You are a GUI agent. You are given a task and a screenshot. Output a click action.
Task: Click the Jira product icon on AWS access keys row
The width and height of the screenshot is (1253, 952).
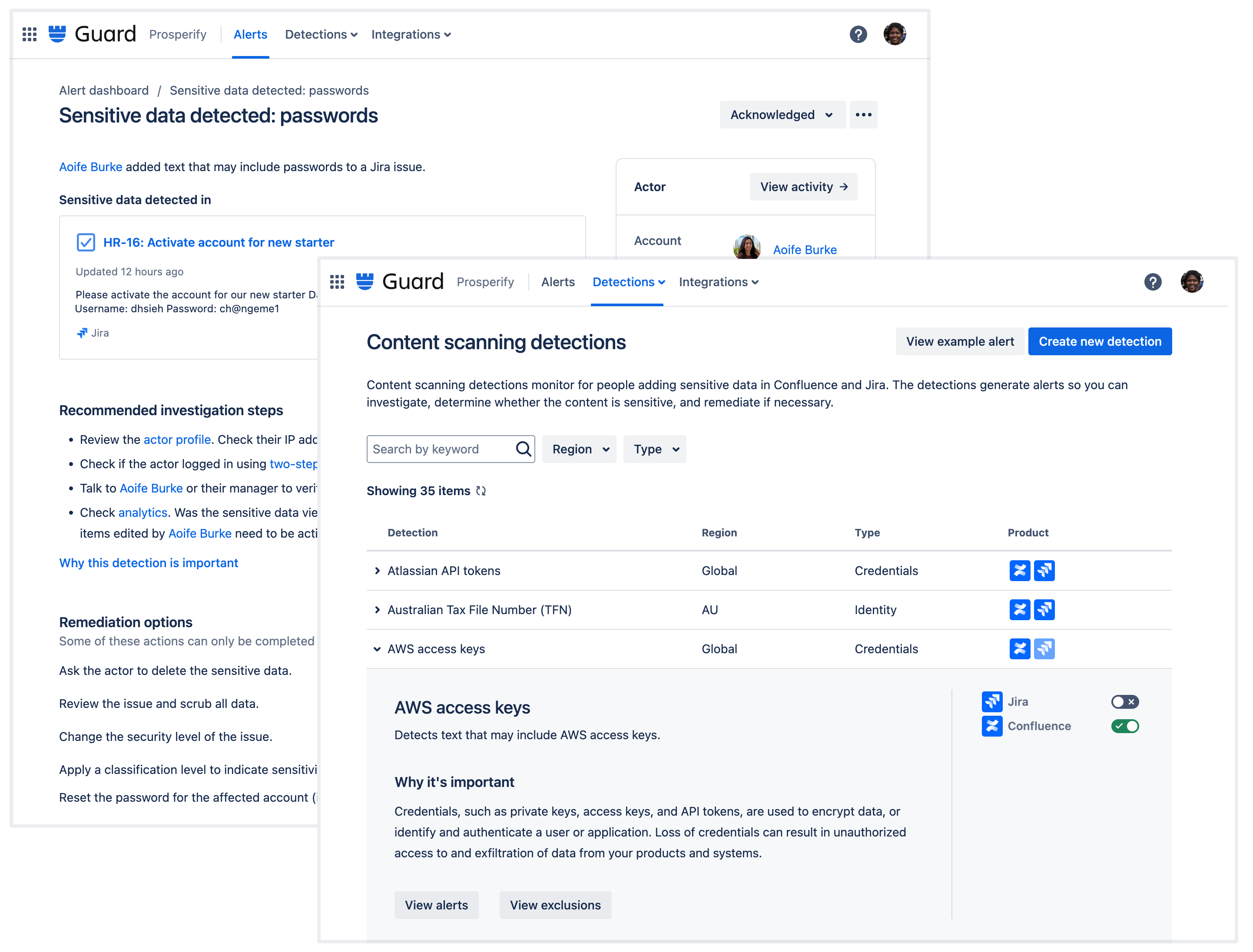[1046, 649]
